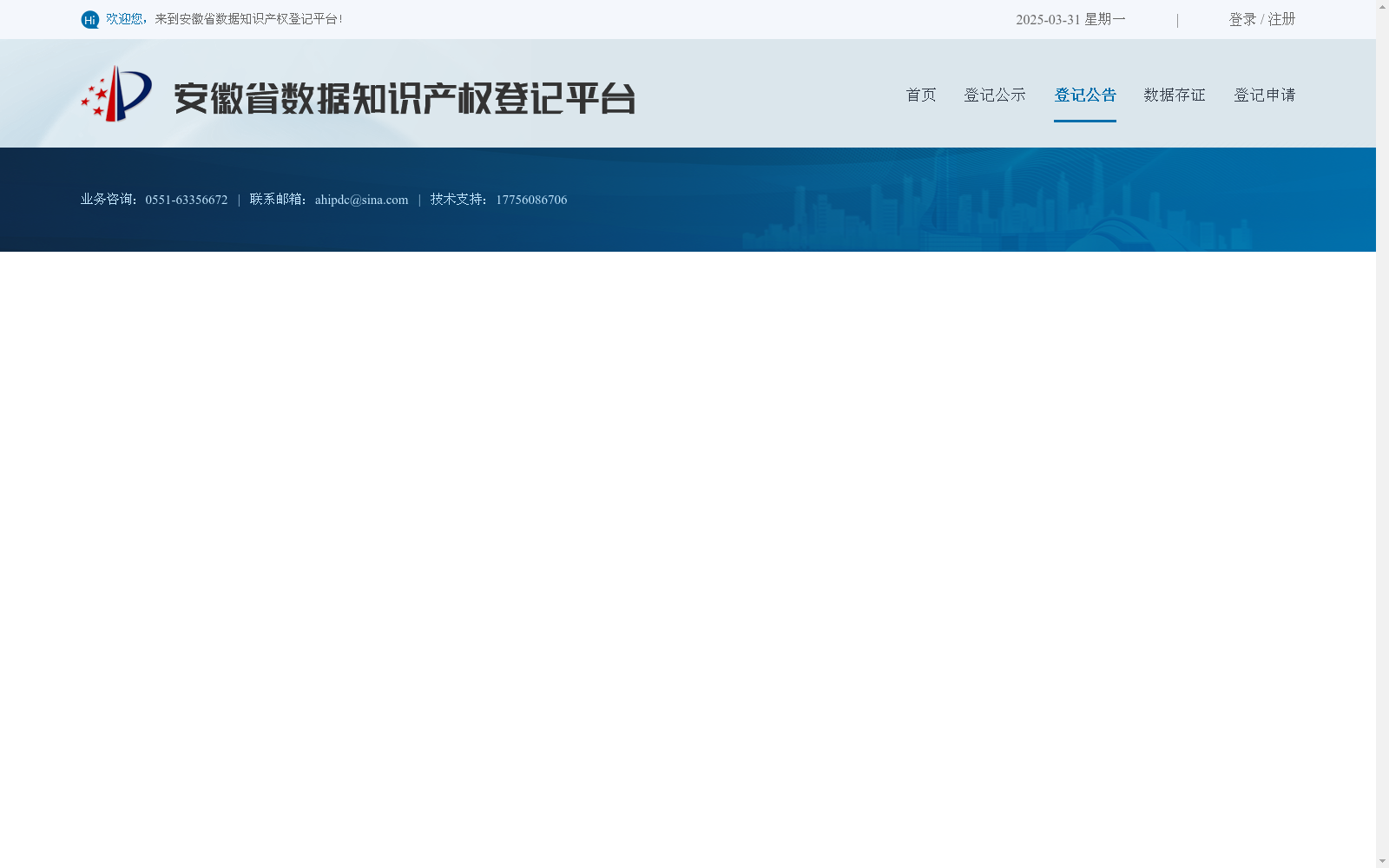The height and width of the screenshot is (868, 1389).
Task: Click the email ahipdc@sina.com
Action: (362, 200)
